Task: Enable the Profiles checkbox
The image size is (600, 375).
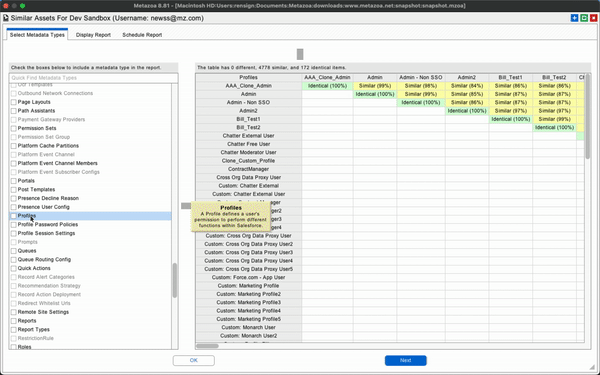Action: [x=14, y=216]
